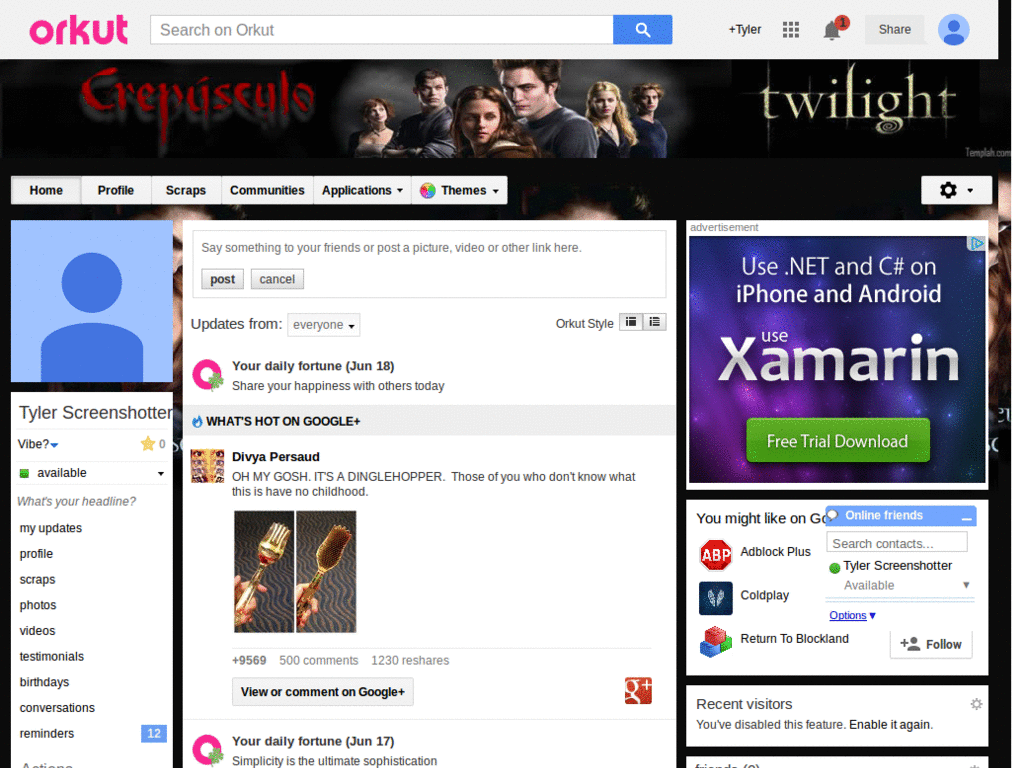Click the fortune icon for Jun 18
Image resolution: width=1024 pixels, height=768 pixels.
[x=208, y=375]
